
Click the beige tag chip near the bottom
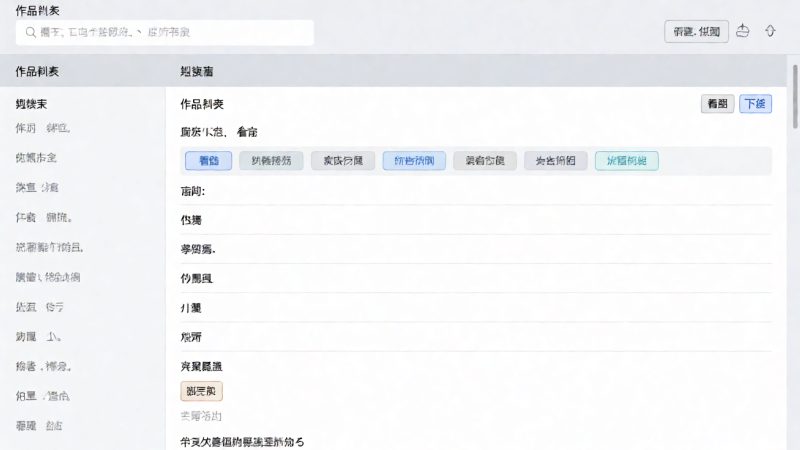202,391
